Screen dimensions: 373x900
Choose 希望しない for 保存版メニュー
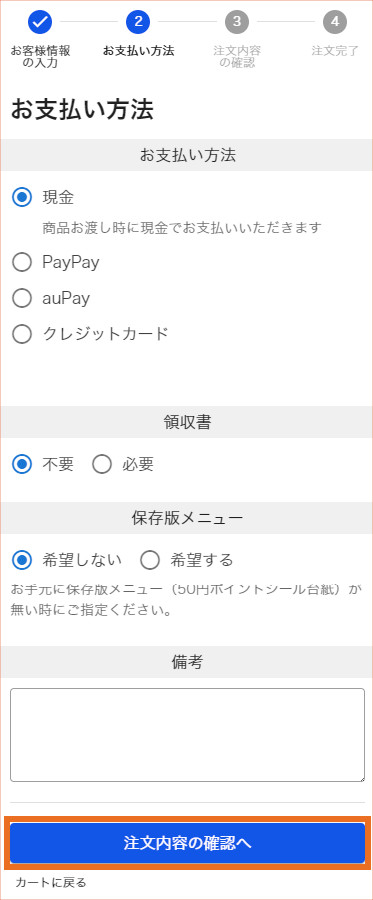pyautogui.click(x=22, y=560)
